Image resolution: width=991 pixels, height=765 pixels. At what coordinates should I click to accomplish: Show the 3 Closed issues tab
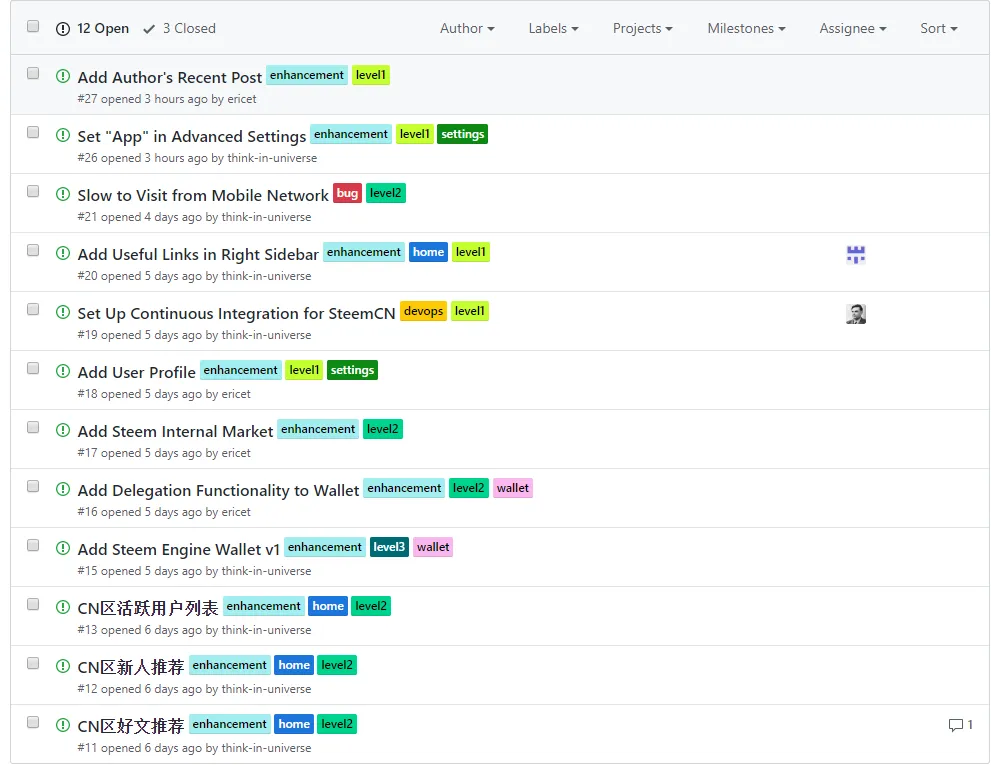point(179,28)
